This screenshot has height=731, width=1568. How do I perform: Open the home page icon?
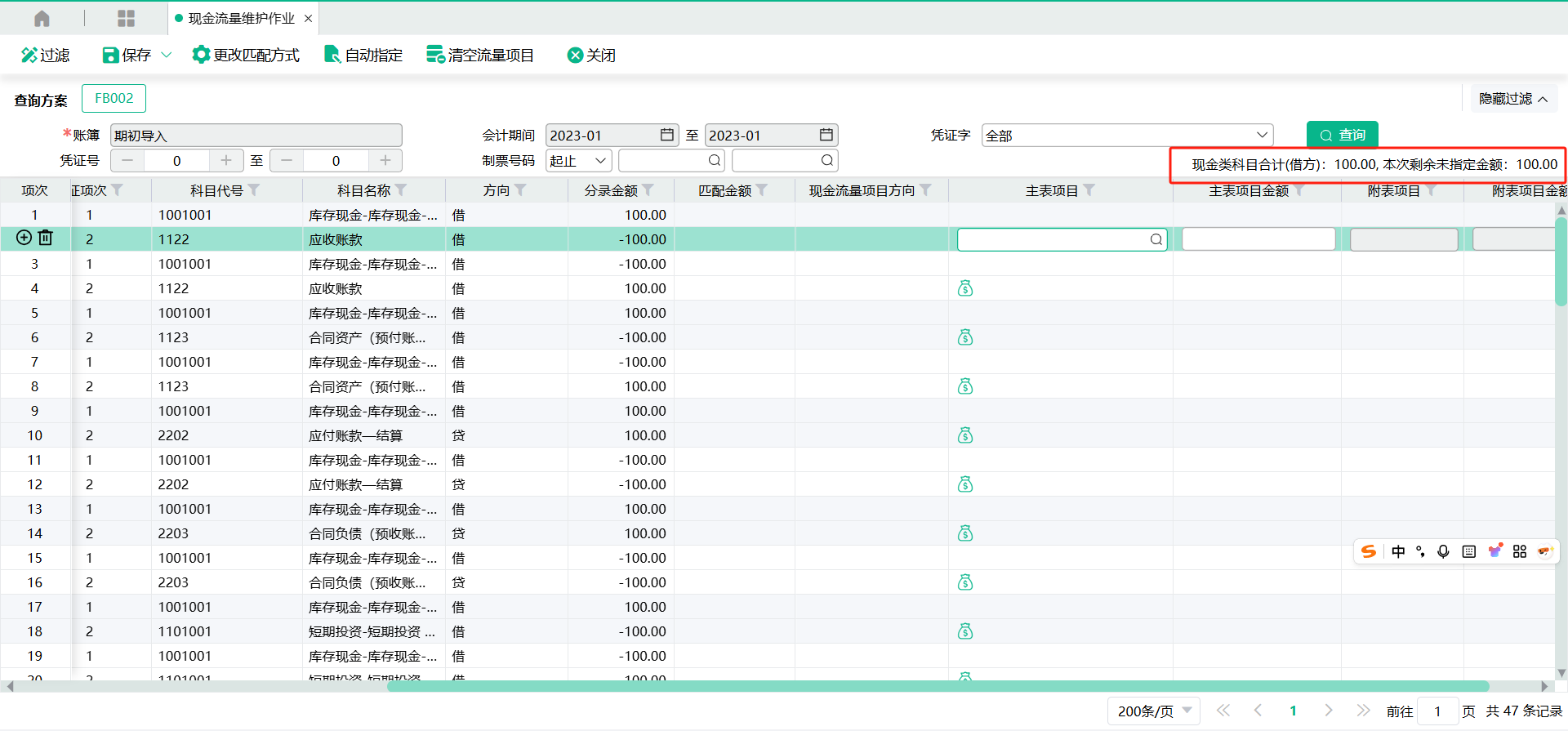tap(42, 18)
